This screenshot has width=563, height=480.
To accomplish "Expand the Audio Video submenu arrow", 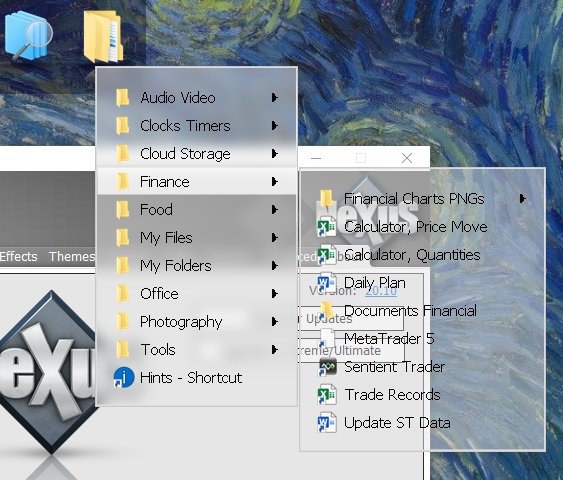I will (275, 97).
